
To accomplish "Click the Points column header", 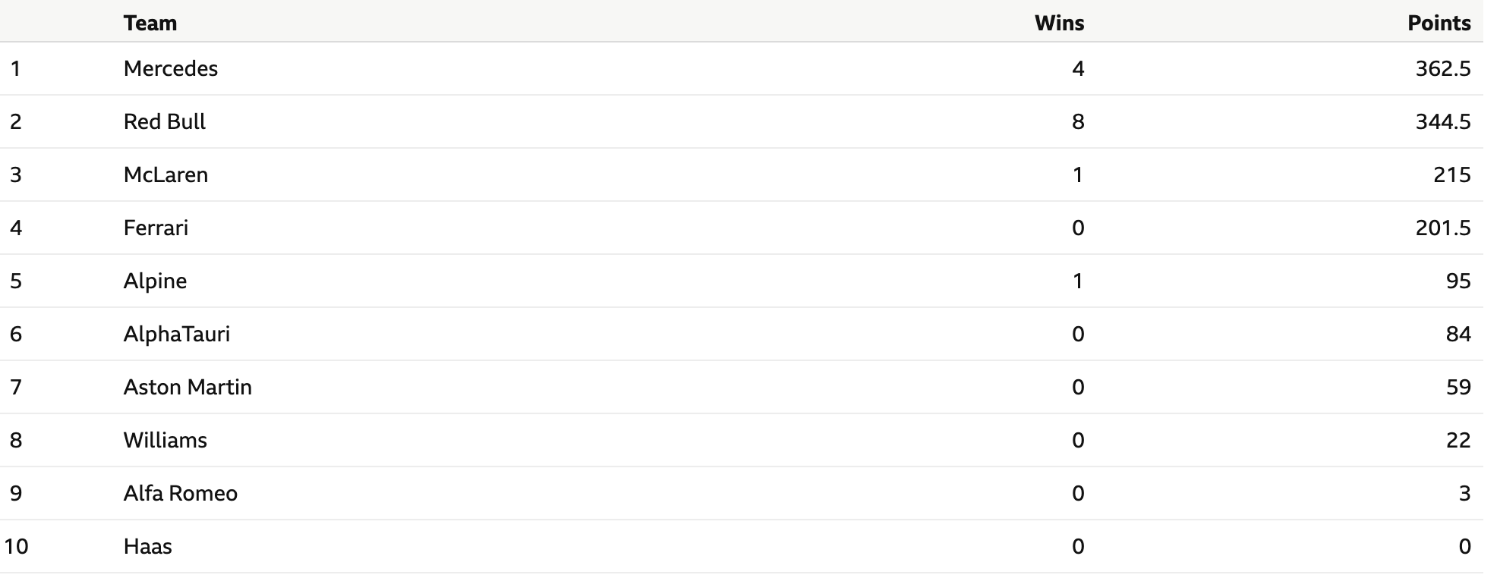I will [x=1439, y=21].
